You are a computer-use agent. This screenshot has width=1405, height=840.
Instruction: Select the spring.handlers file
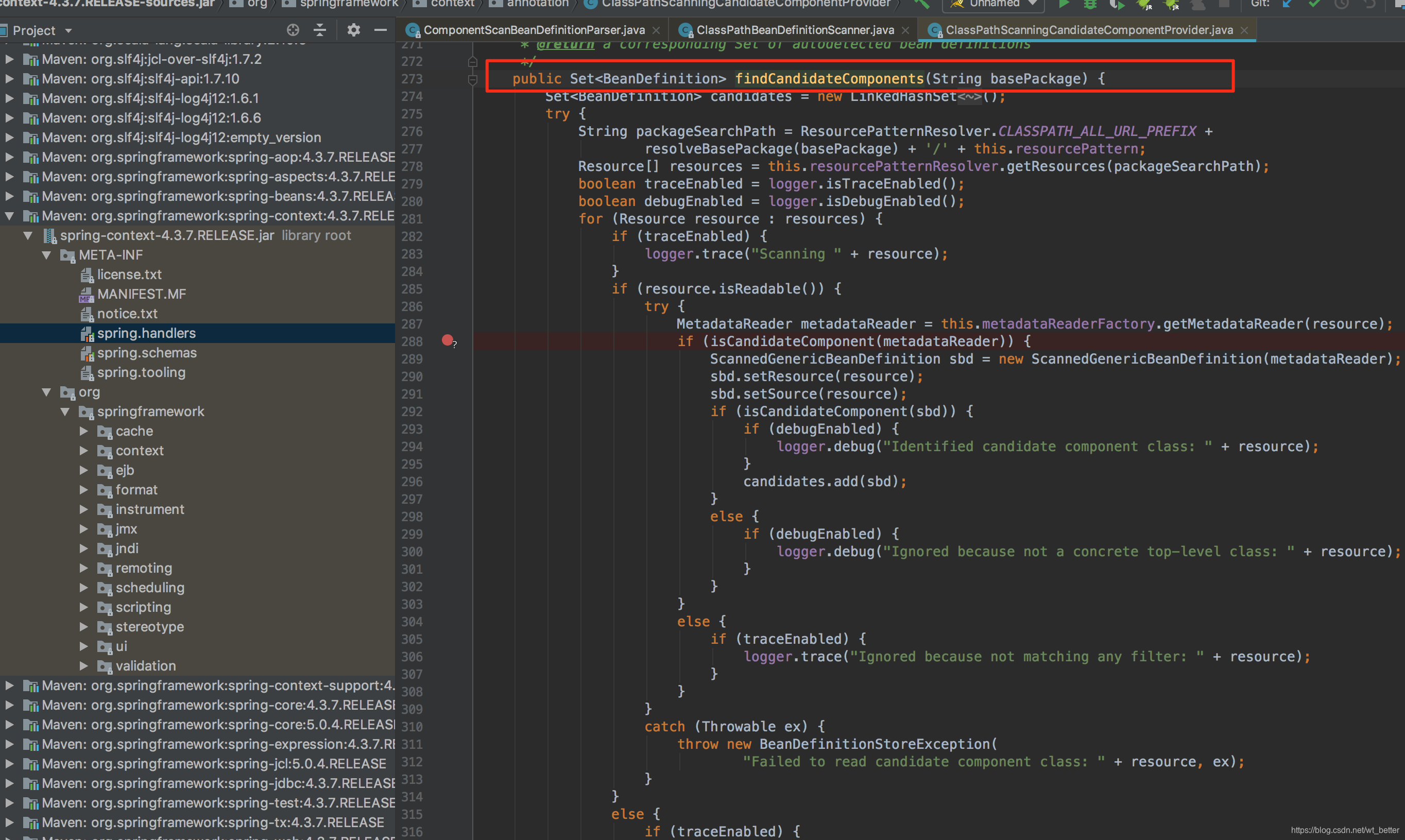pos(146,333)
